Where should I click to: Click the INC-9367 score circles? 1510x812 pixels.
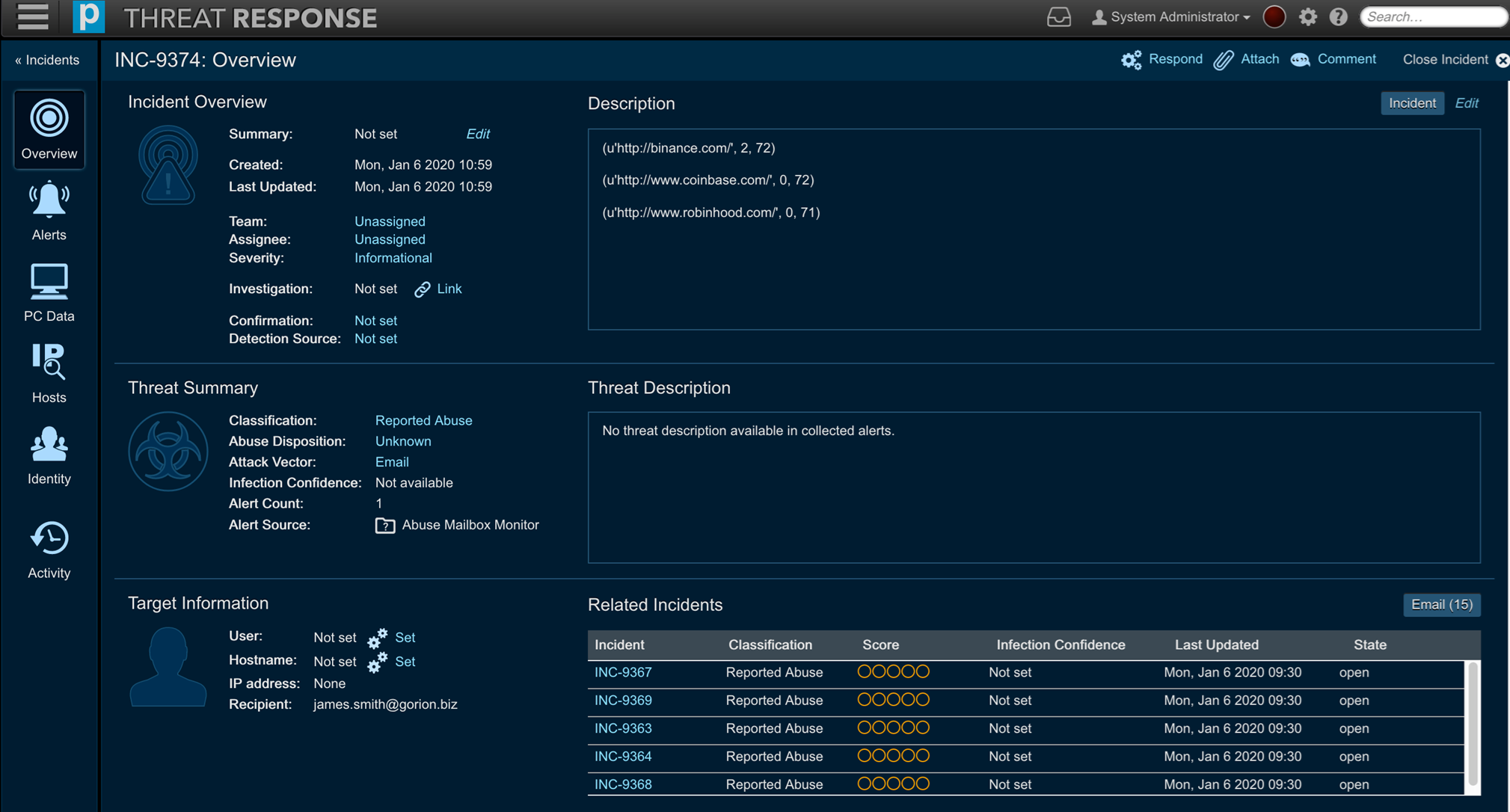click(894, 671)
